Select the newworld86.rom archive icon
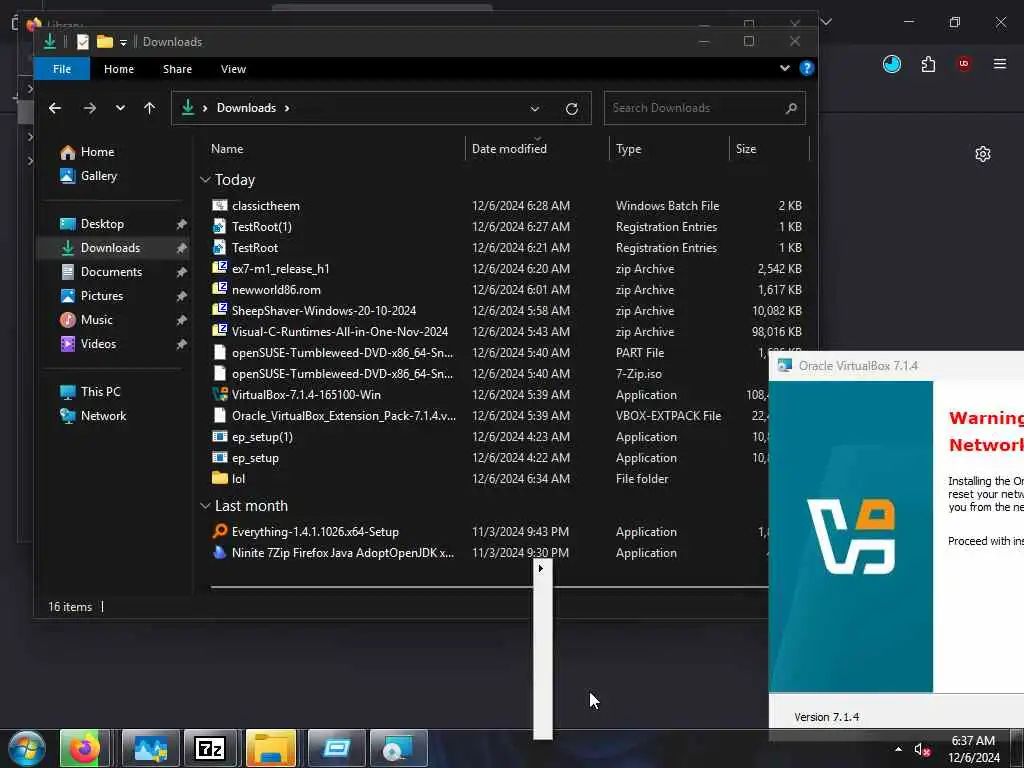 [220, 289]
